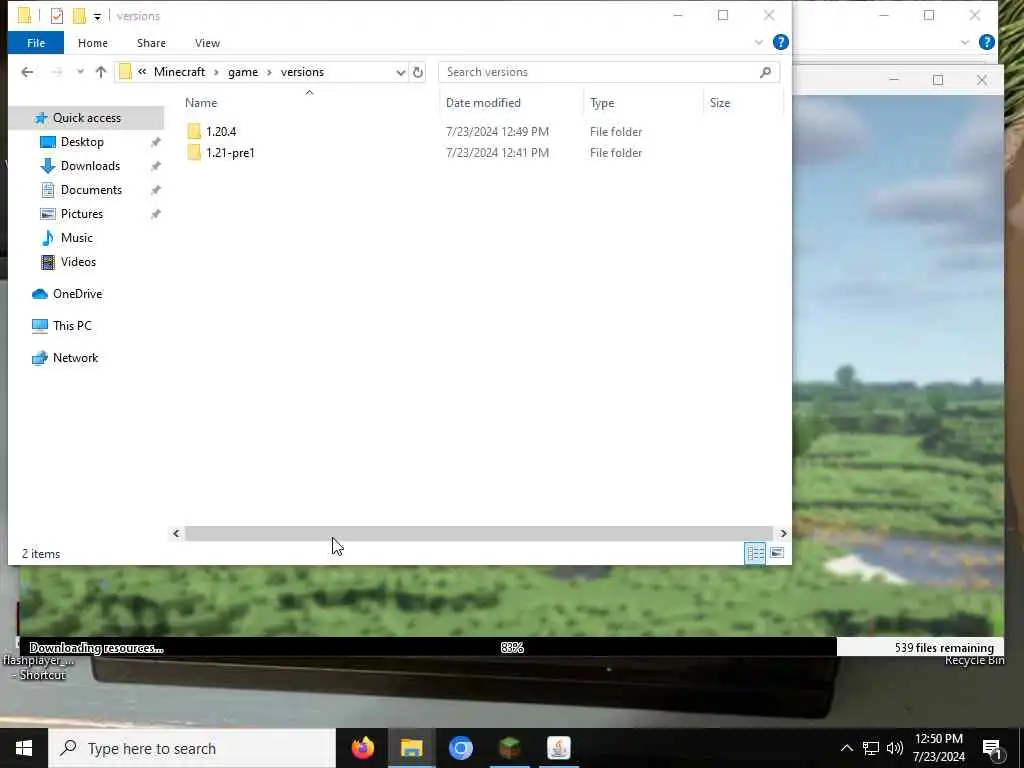The width and height of the screenshot is (1024, 768).
Task: Open OneDrive in the navigation pane
Action: coord(77,294)
